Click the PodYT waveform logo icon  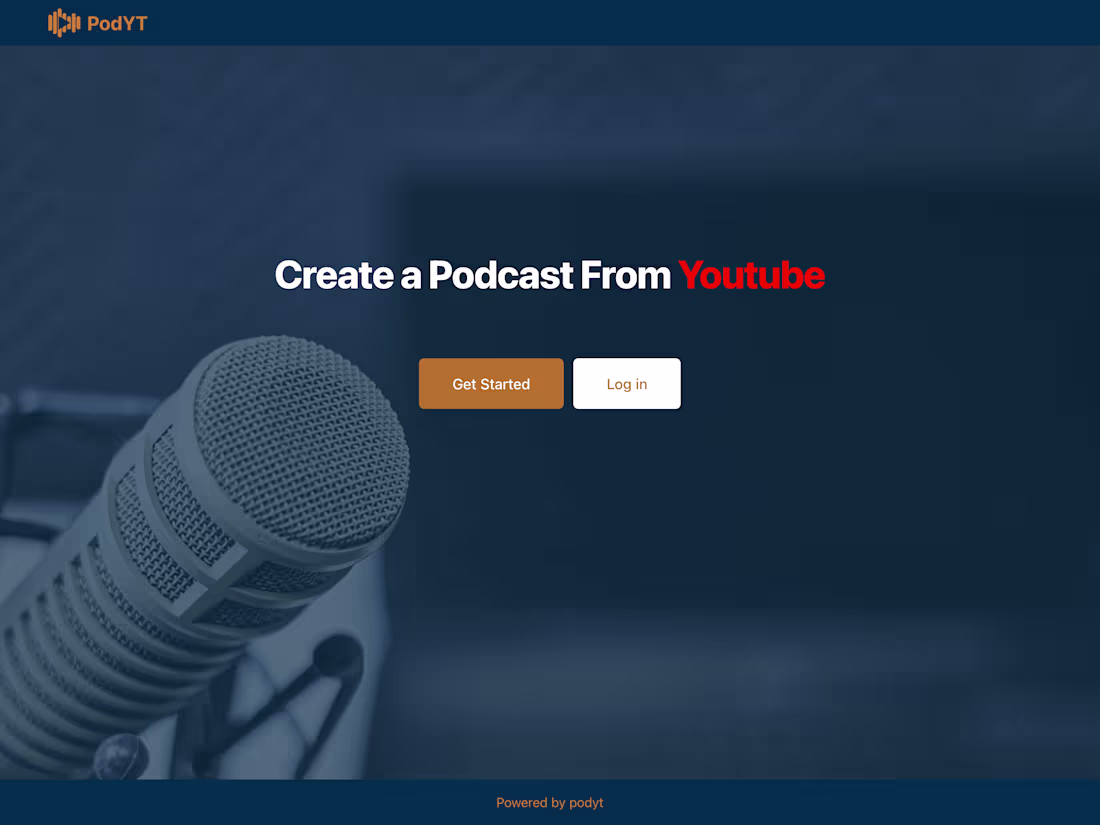(64, 23)
